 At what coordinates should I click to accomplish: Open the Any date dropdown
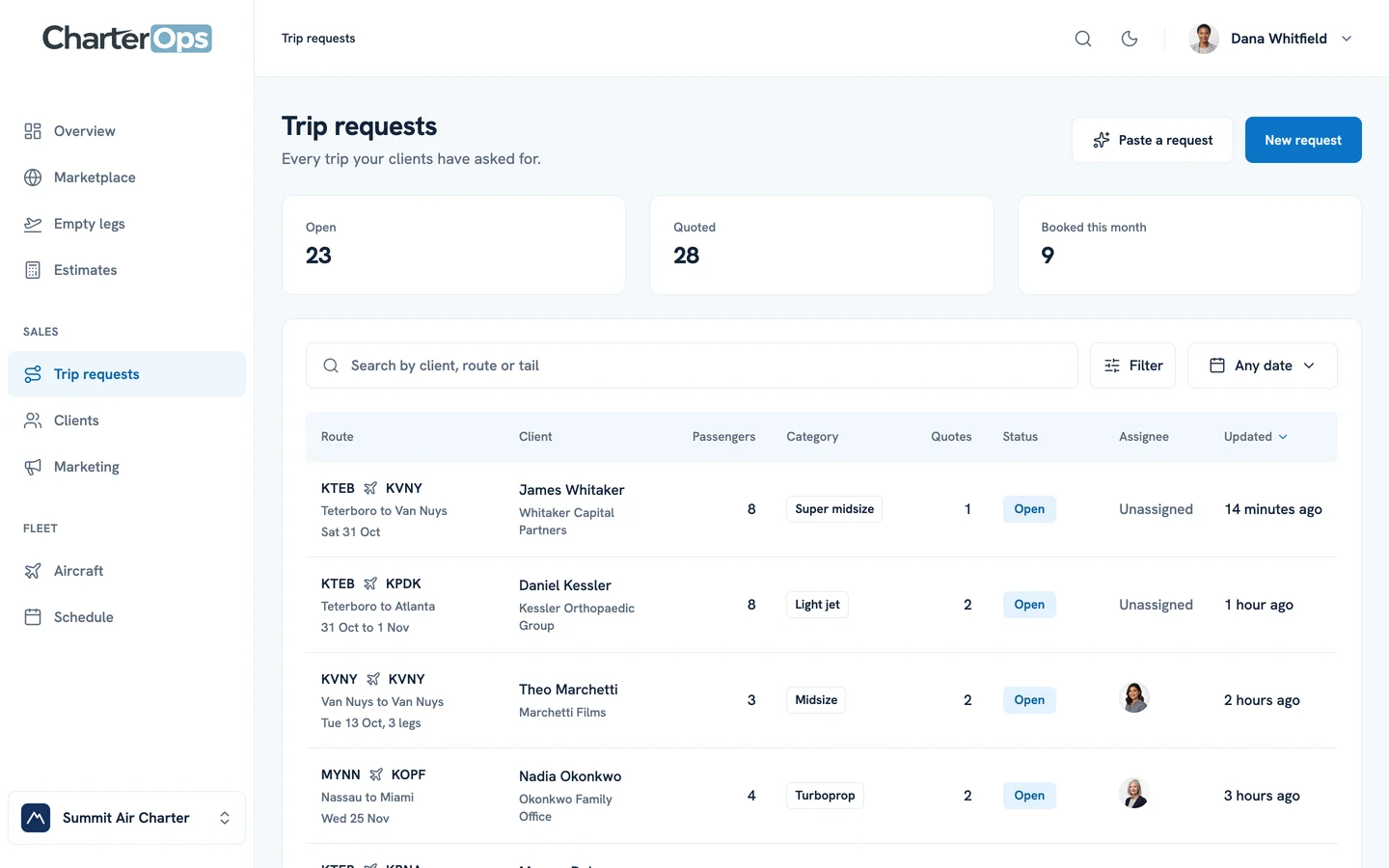pyautogui.click(x=1262, y=366)
